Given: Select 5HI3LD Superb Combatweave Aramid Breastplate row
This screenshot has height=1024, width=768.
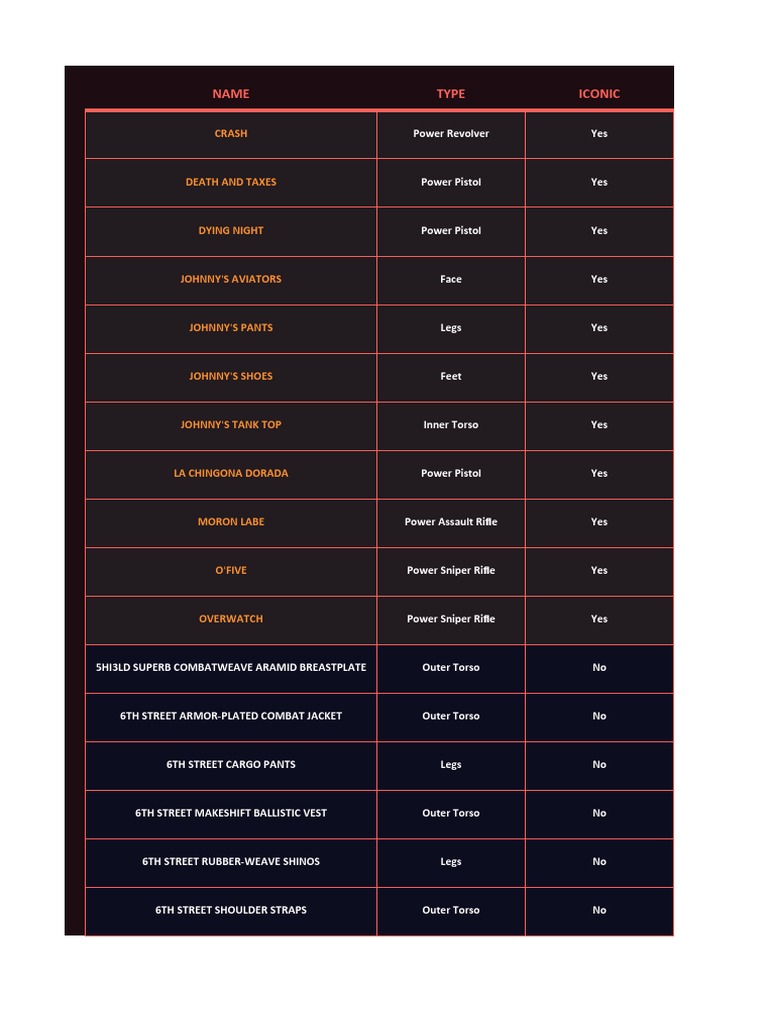Looking at the screenshot, I should [231, 667].
